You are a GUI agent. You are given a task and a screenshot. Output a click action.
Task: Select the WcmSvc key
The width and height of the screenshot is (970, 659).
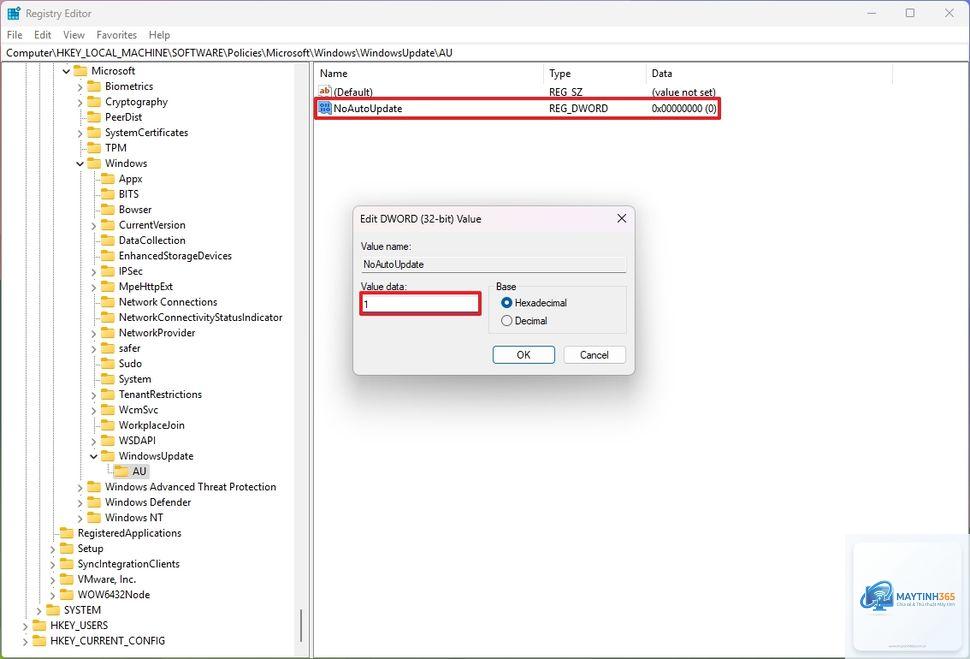(x=138, y=410)
